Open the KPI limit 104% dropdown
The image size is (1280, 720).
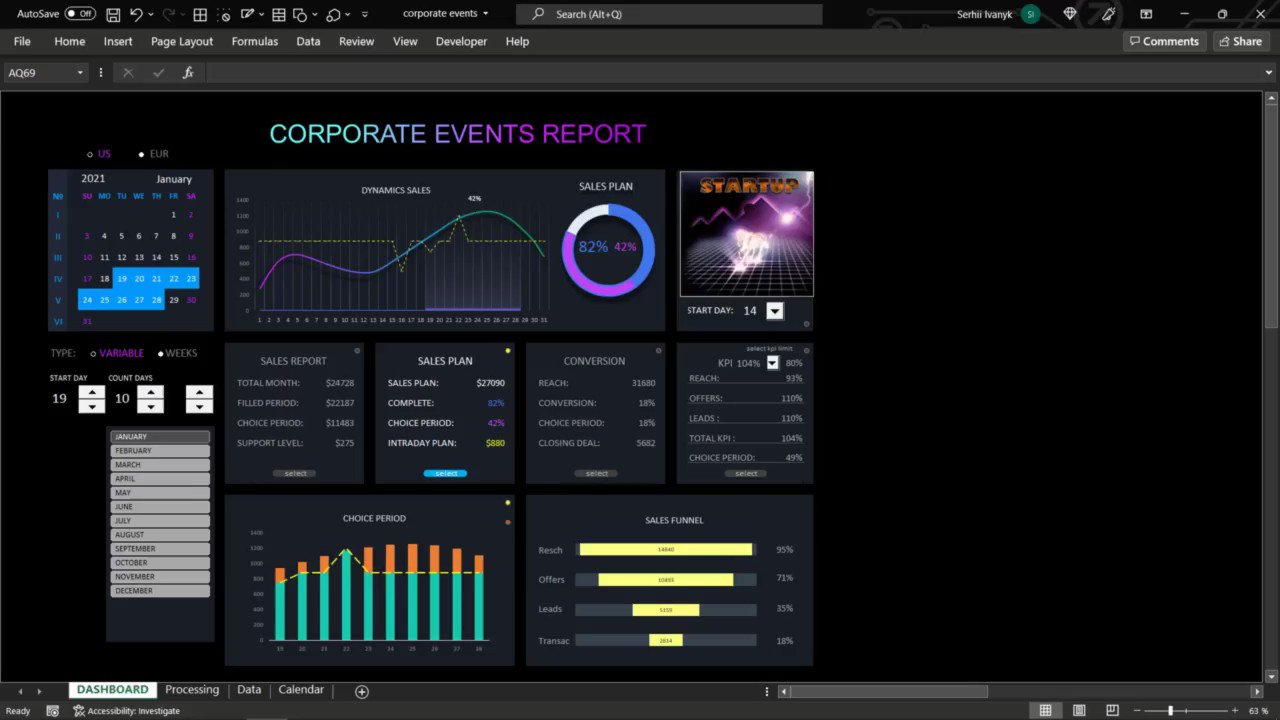click(772, 363)
